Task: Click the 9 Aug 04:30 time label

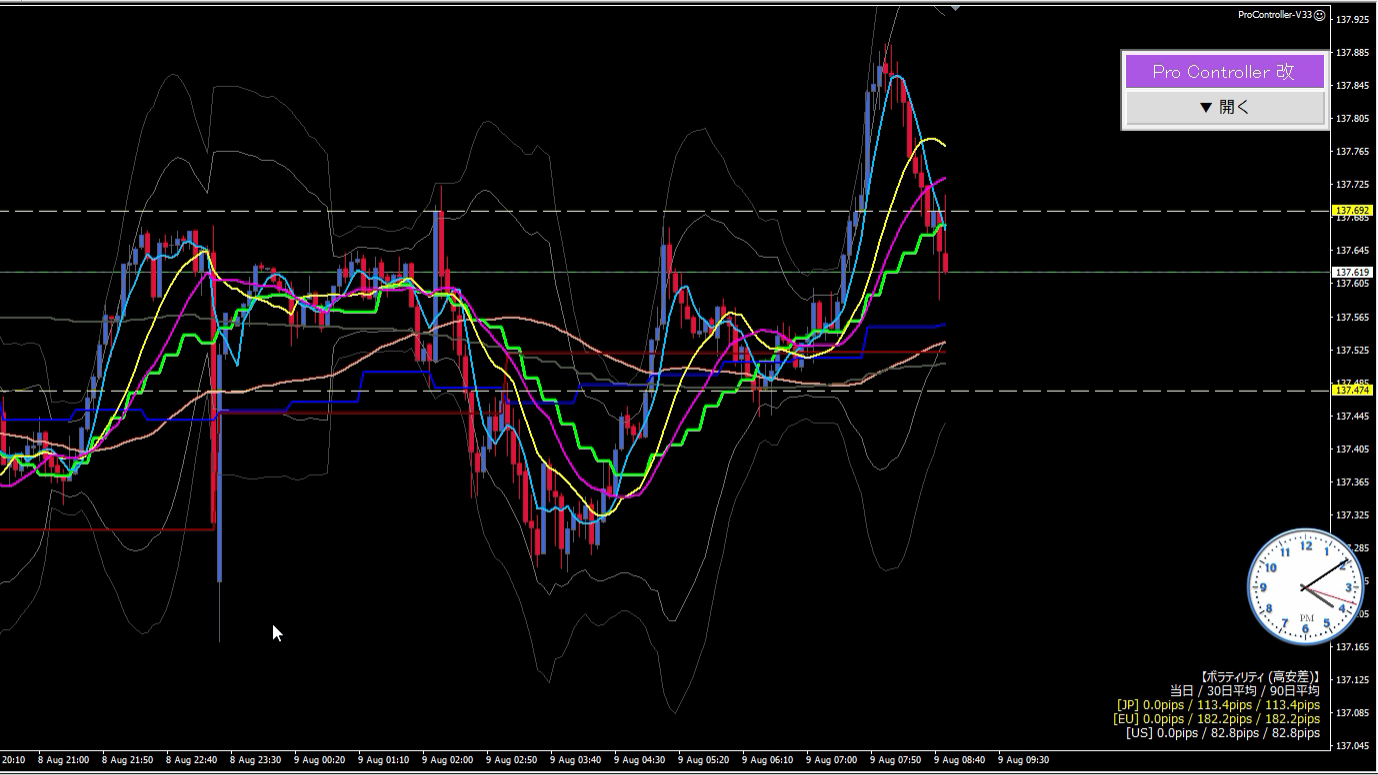Action: (639, 760)
